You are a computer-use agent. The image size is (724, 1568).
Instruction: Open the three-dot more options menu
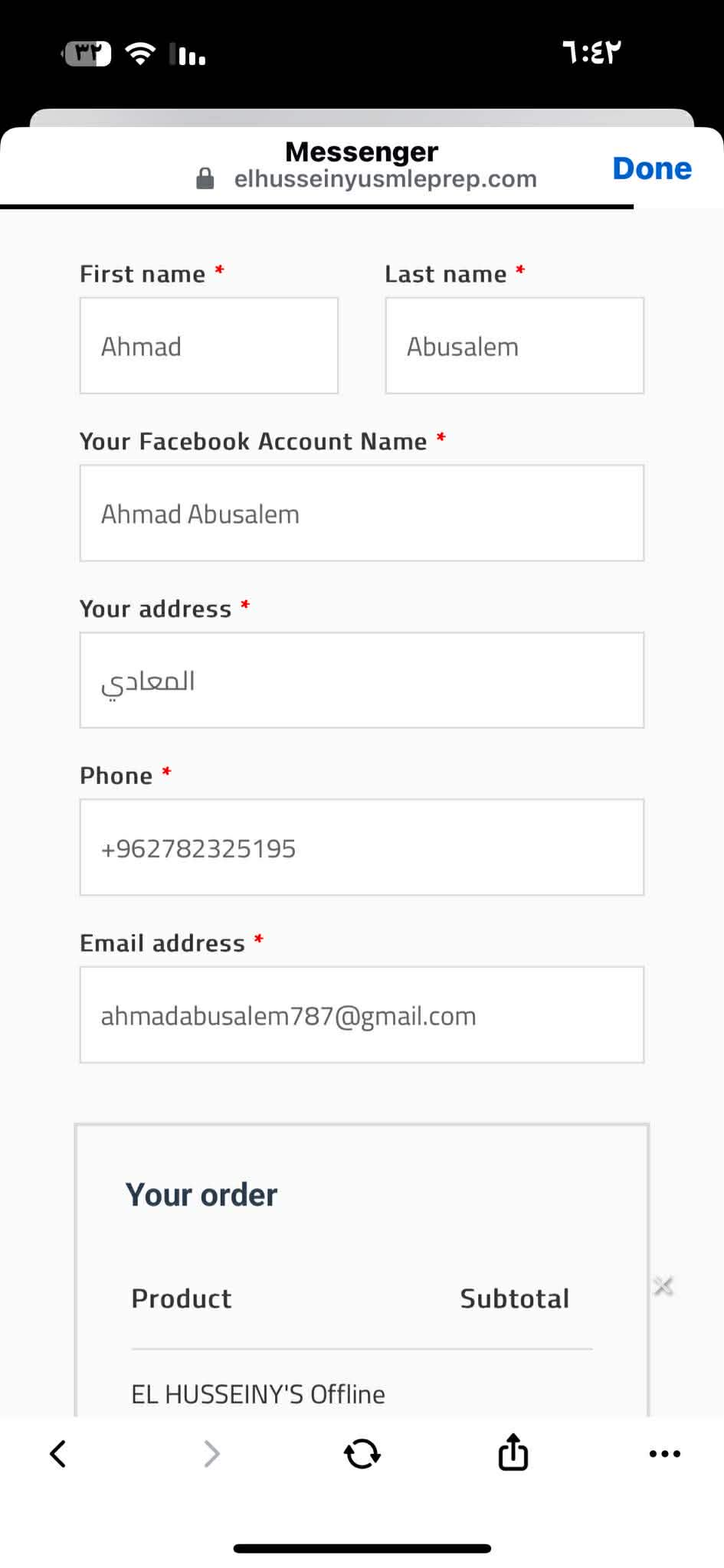(x=664, y=1453)
